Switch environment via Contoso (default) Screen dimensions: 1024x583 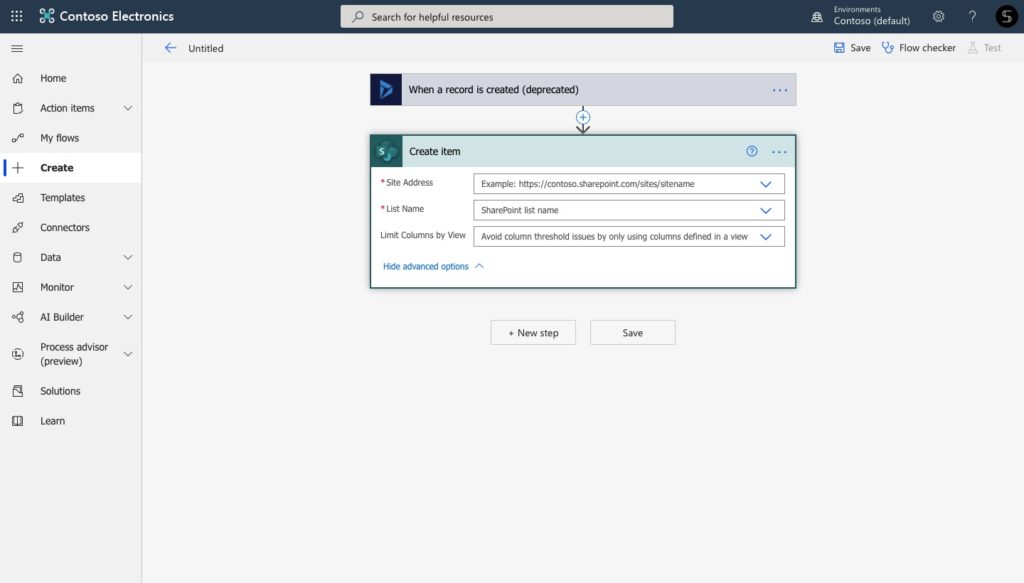click(871, 21)
